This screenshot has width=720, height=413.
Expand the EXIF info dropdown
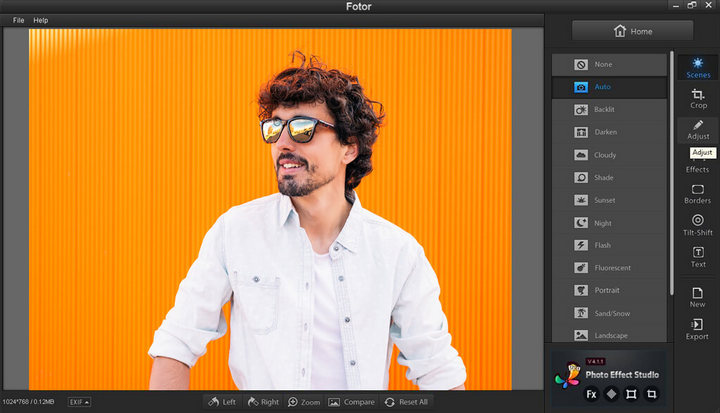click(x=79, y=402)
